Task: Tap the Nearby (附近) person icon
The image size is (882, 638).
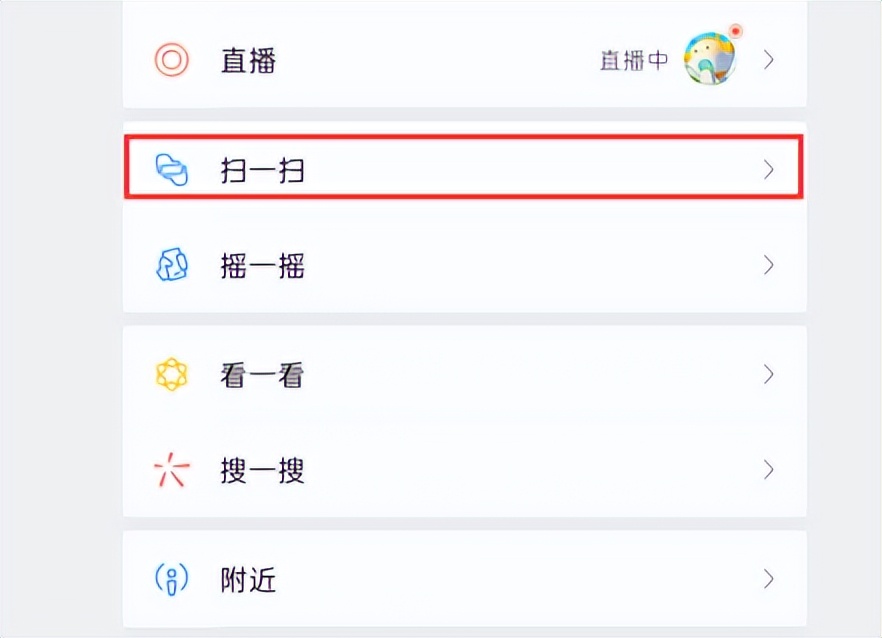Action: tap(170, 578)
